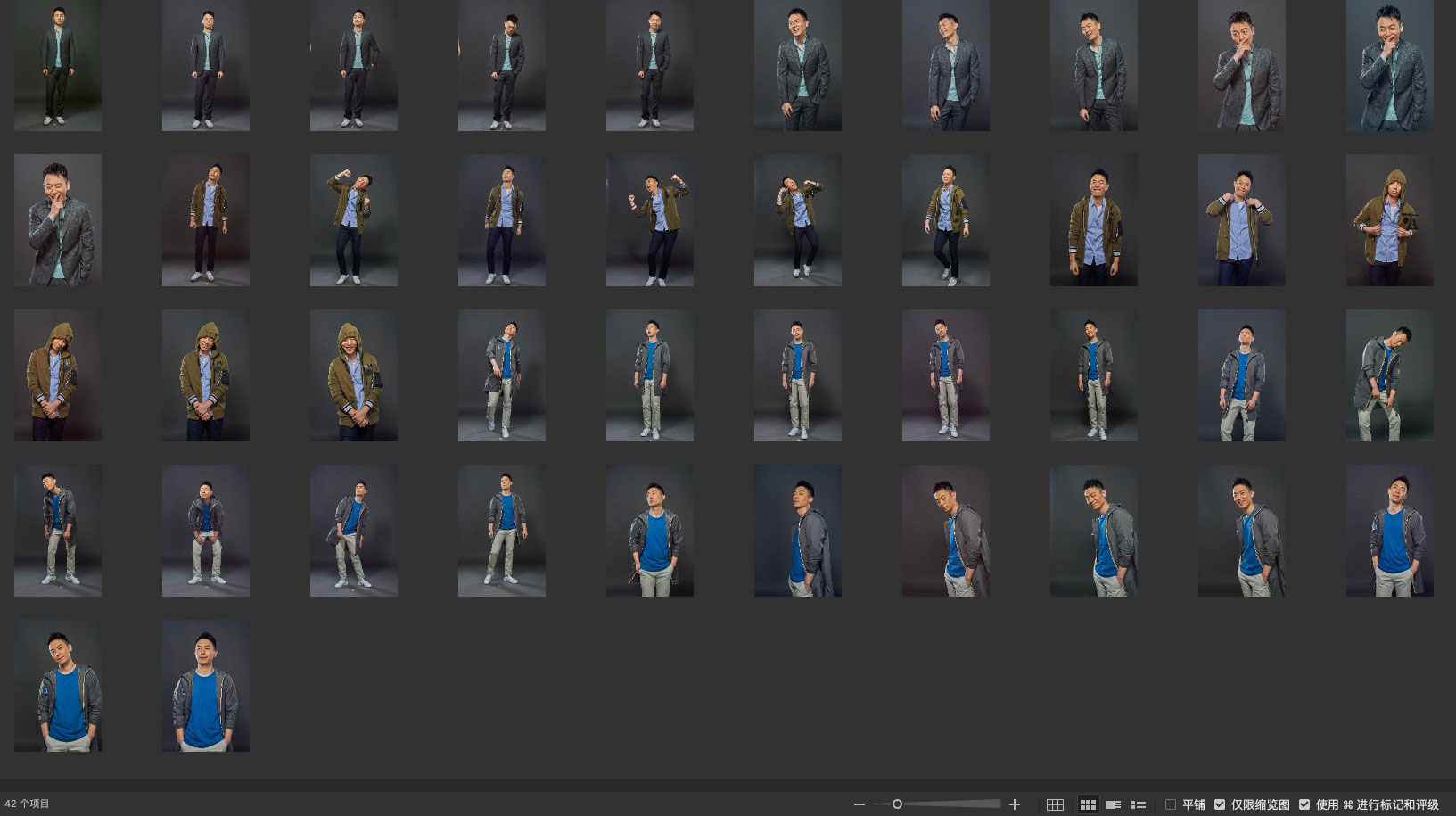Select the last photo in the third row
This screenshot has height=816, width=1456.
pyautogui.click(x=1389, y=375)
